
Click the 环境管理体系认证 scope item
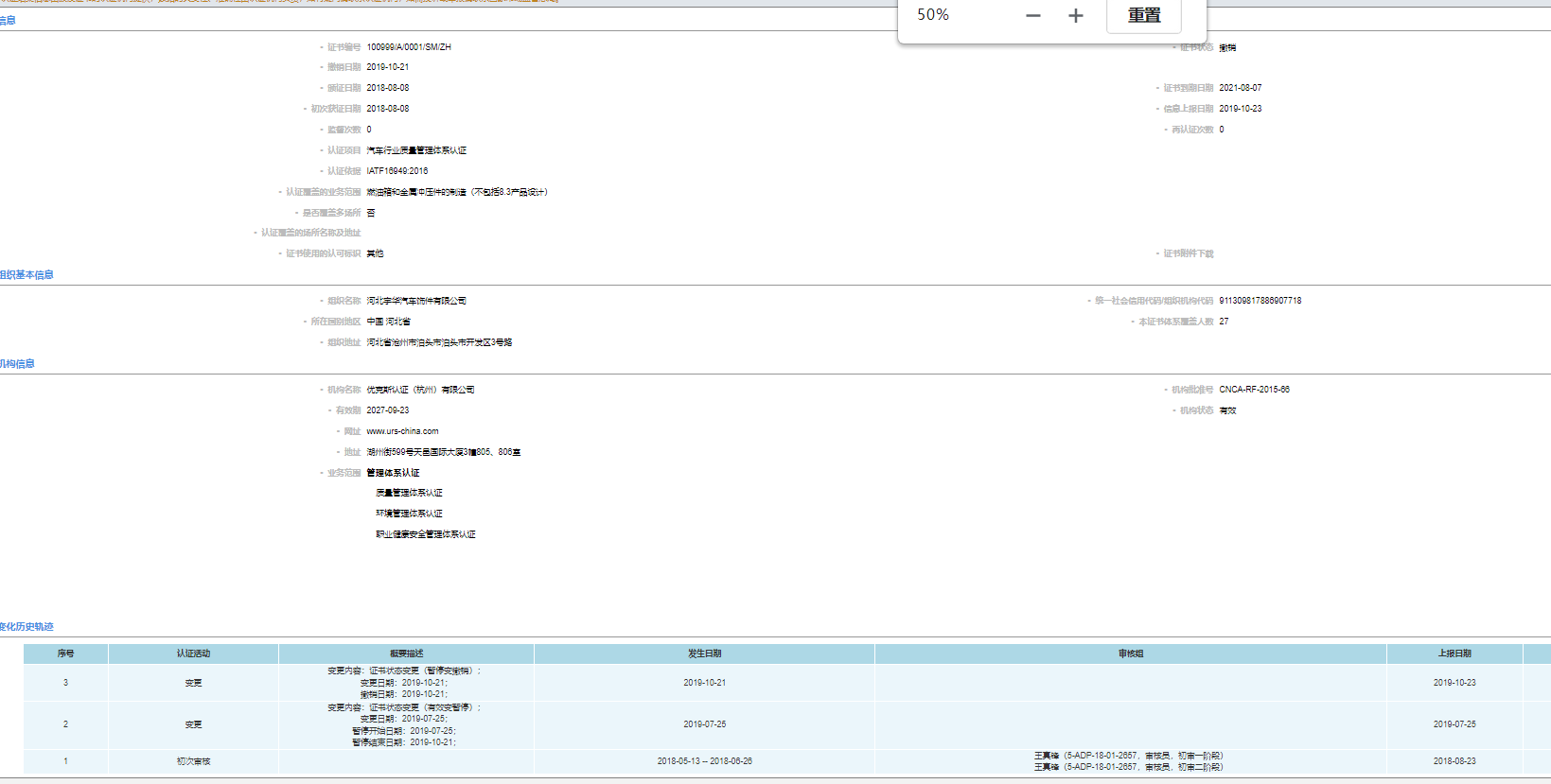click(x=409, y=514)
